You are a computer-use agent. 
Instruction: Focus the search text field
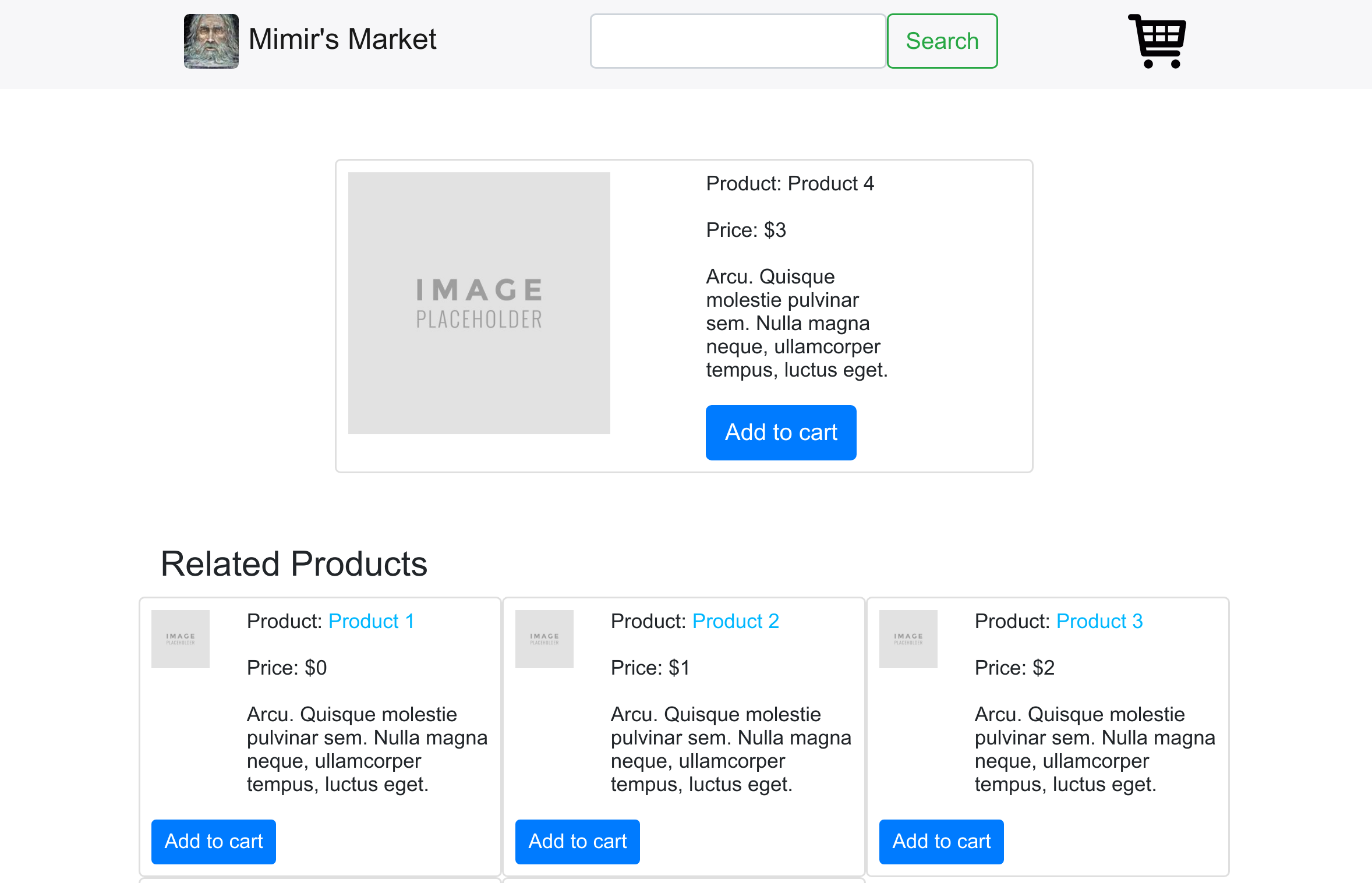737,41
